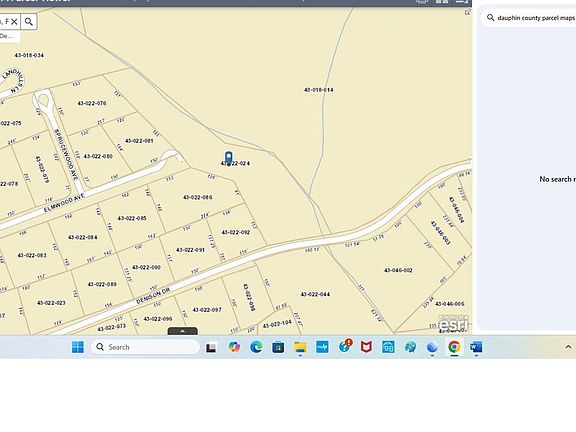Click the Esri logo attribution
The width and height of the screenshot is (576, 432).
tap(453, 324)
